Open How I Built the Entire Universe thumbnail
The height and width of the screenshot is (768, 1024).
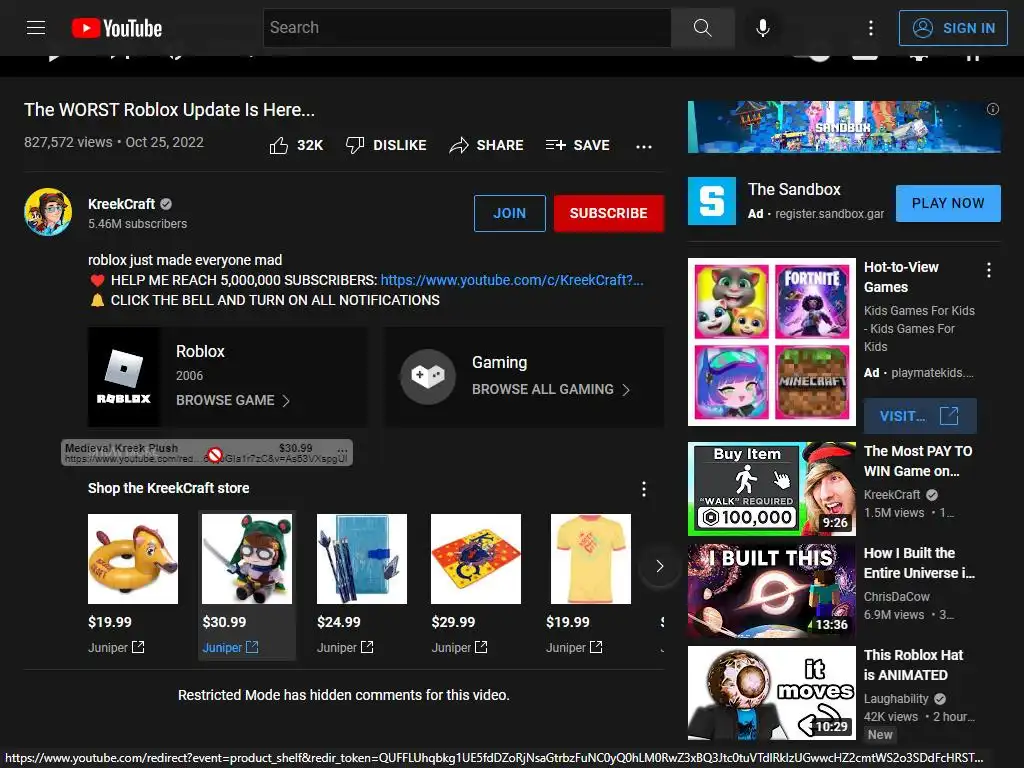[x=772, y=591]
